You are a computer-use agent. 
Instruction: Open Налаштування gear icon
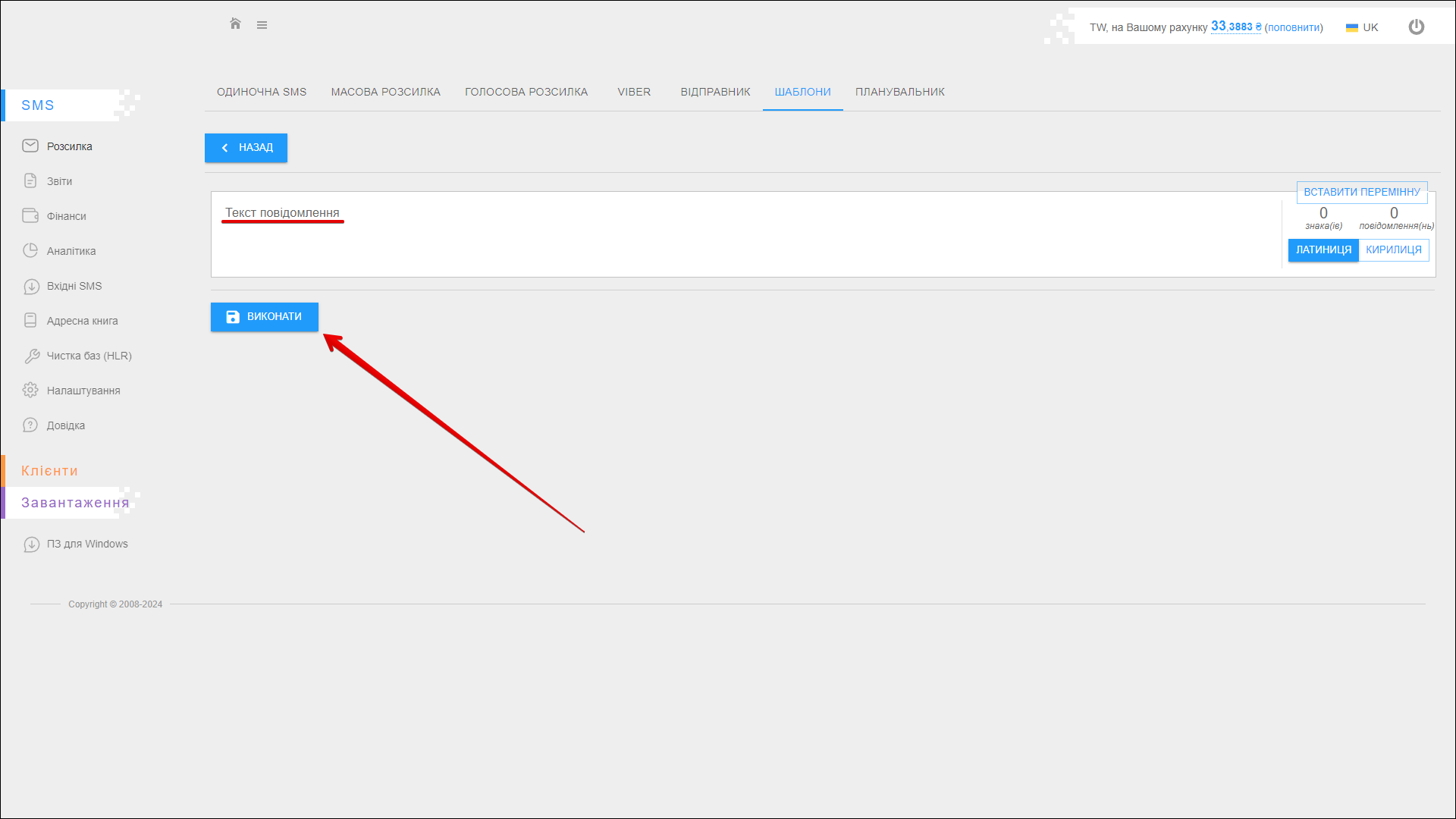tap(30, 390)
